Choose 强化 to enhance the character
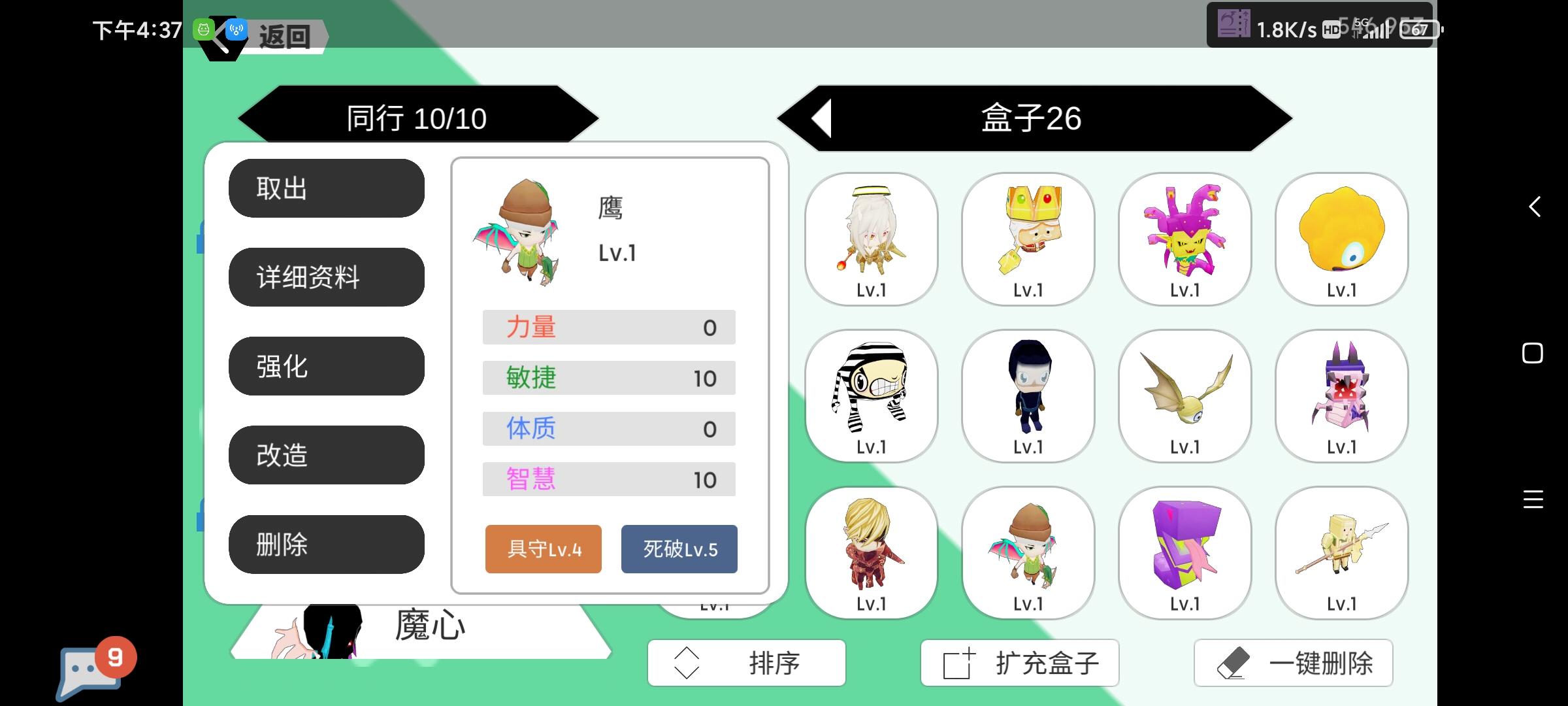 tap(327, 366)
